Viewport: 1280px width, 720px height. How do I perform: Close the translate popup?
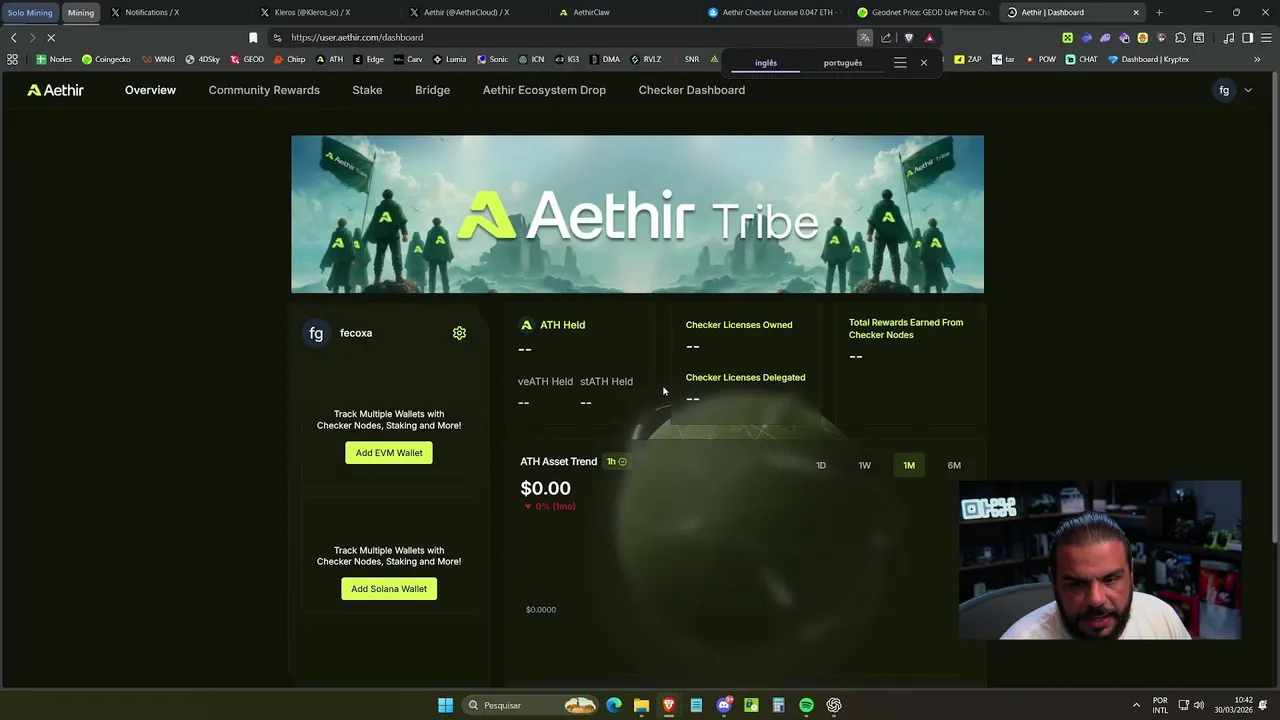click(924, 63)
